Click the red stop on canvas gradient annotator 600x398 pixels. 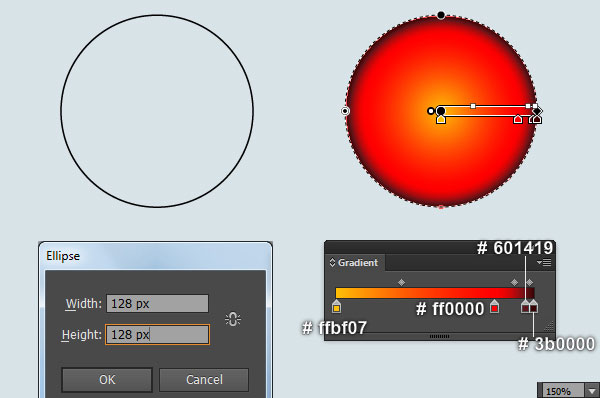(518, 119)
